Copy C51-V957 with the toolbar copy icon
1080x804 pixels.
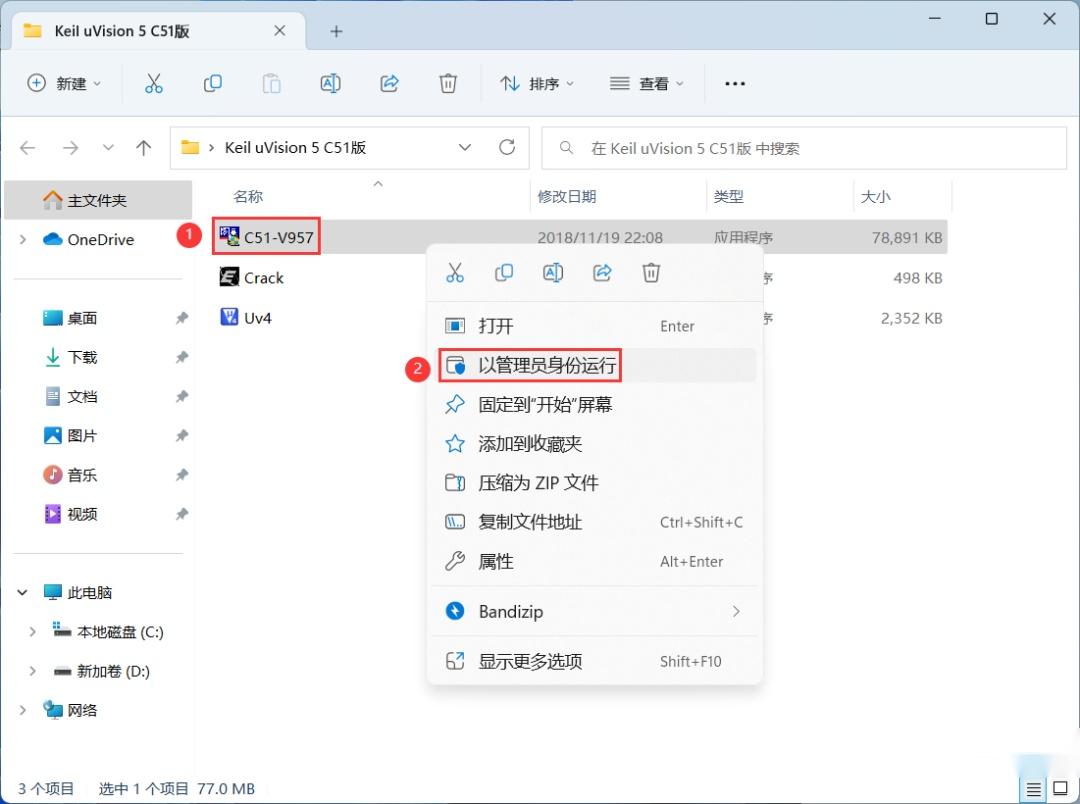tap(212, 83)
